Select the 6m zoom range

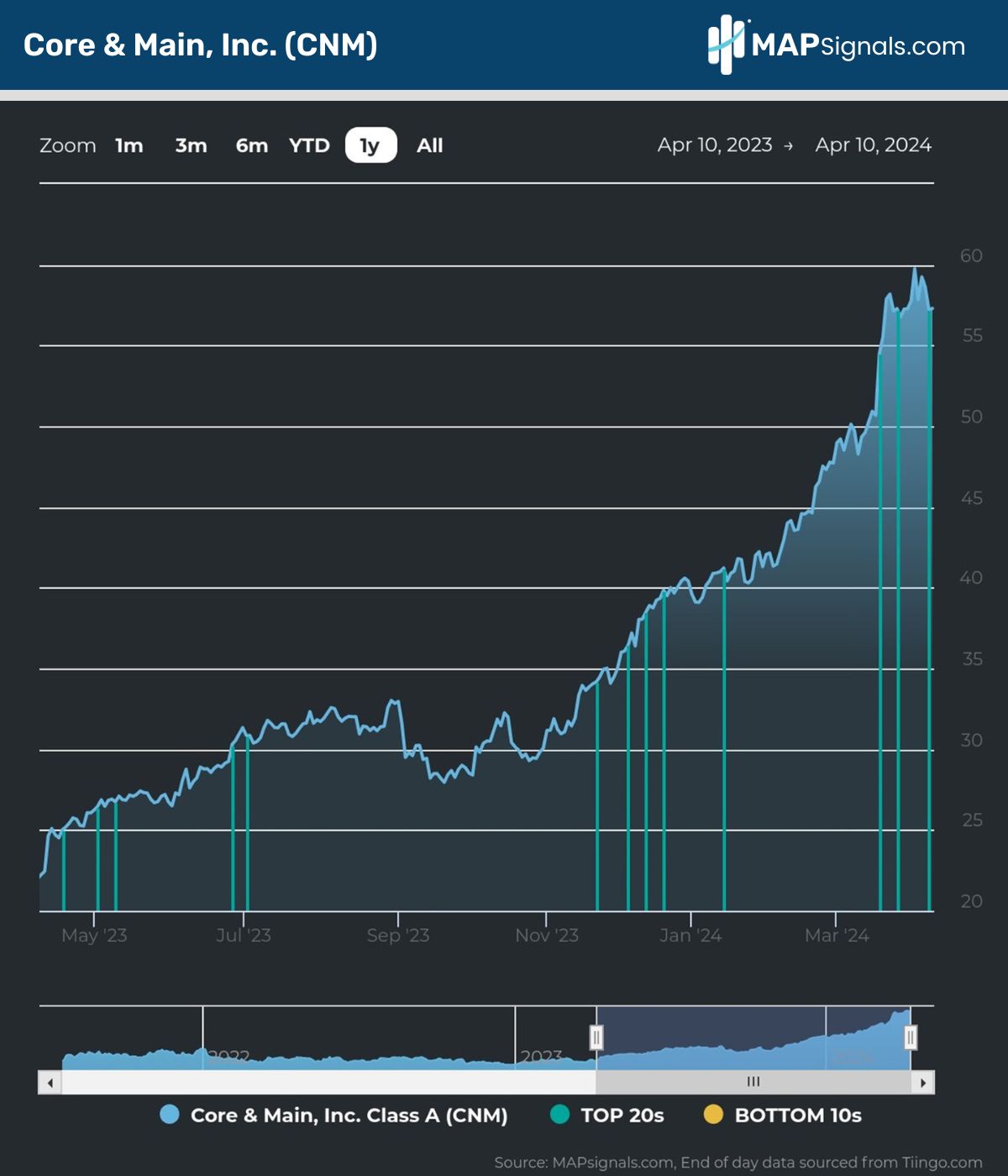(251, 145)
